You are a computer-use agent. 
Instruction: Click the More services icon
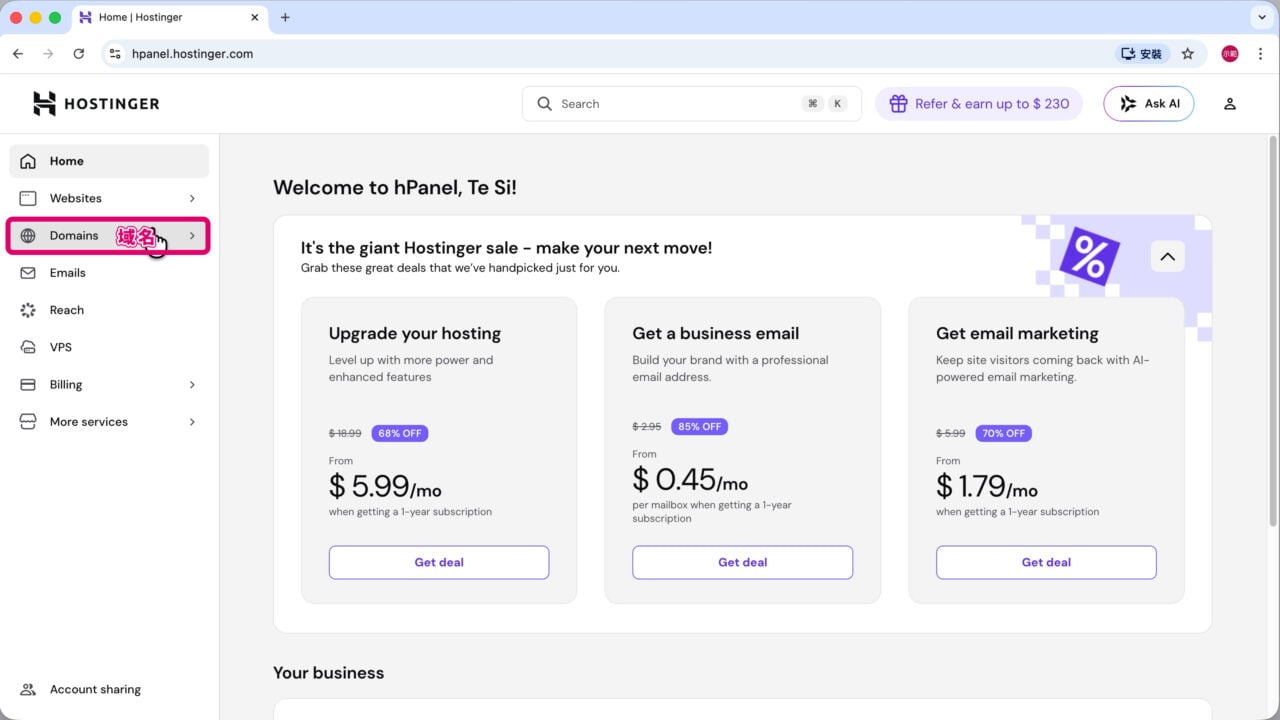point(28,422)
